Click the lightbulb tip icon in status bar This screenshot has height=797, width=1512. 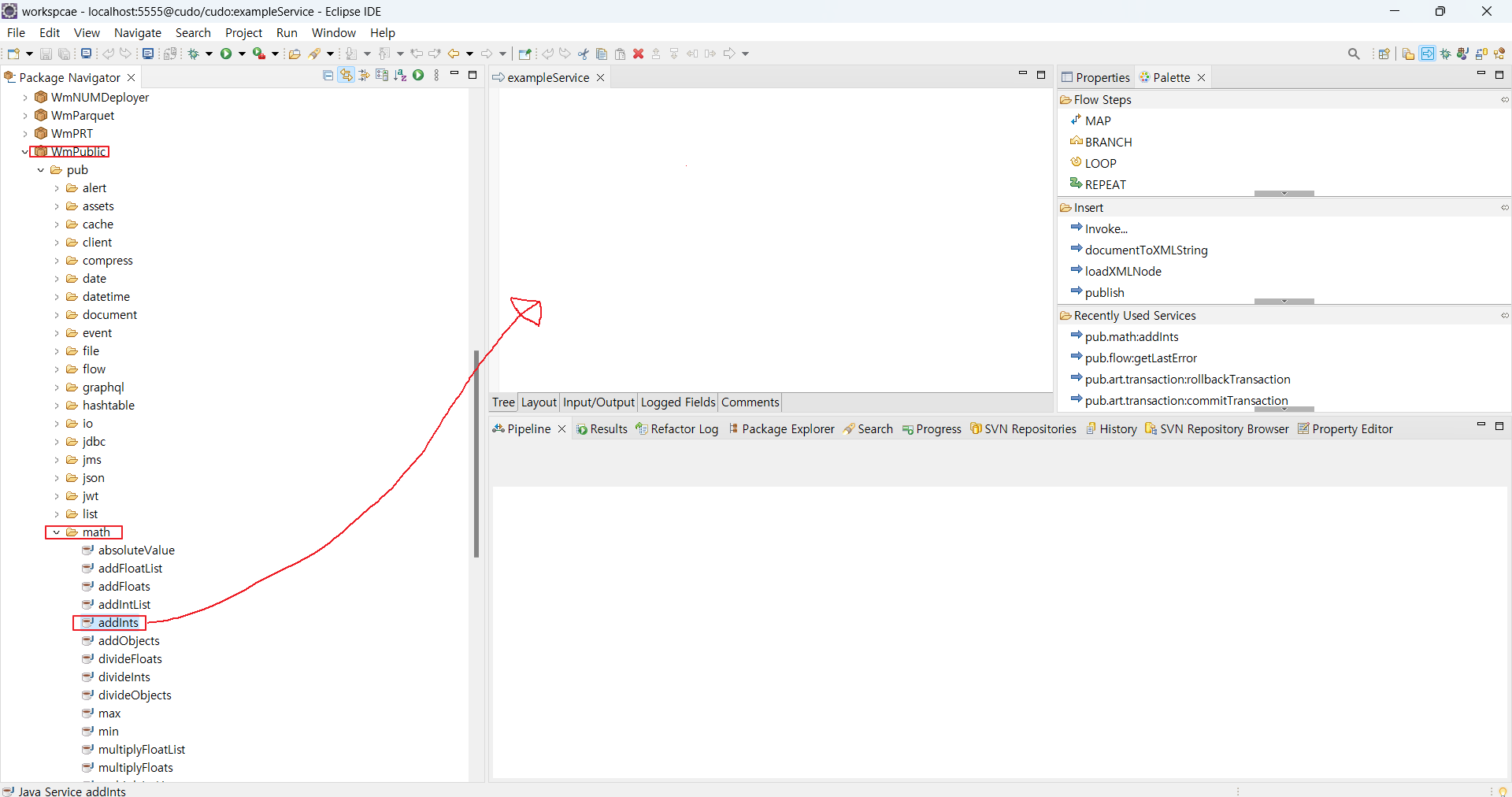1503,791
